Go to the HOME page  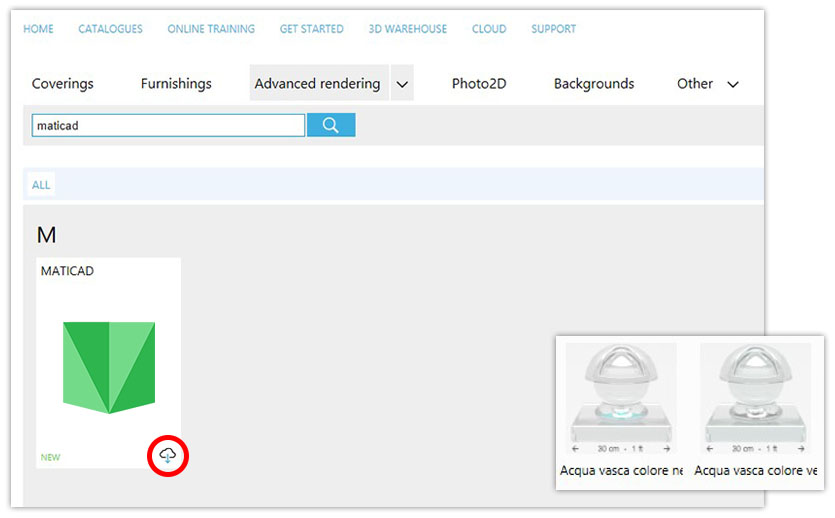coord(38,29)
